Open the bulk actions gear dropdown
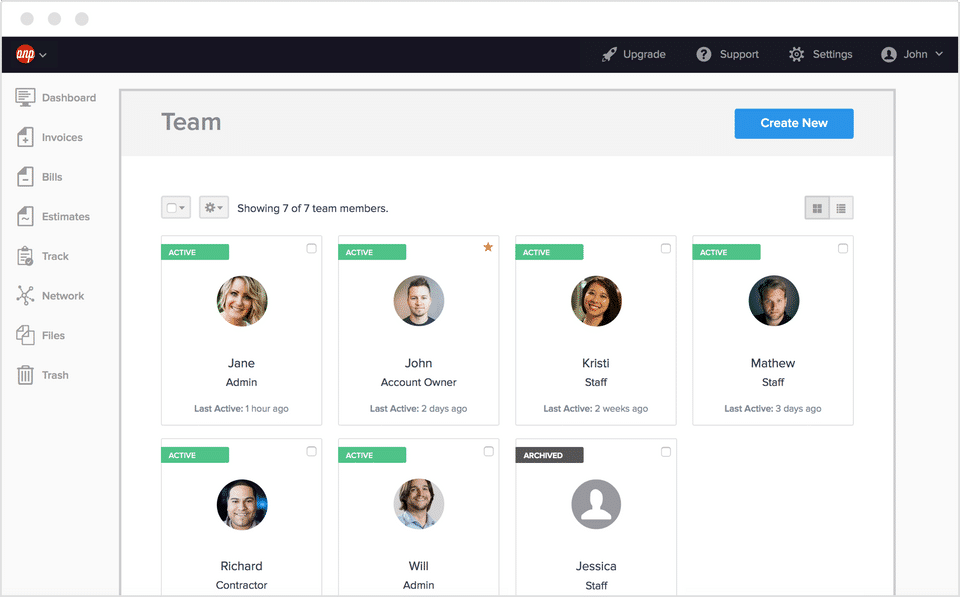This screenshot has width=960, height=597. point(214,208)
